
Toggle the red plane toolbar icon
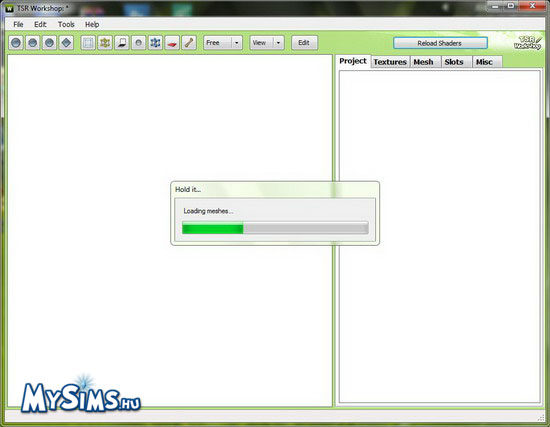pos(172,43)
